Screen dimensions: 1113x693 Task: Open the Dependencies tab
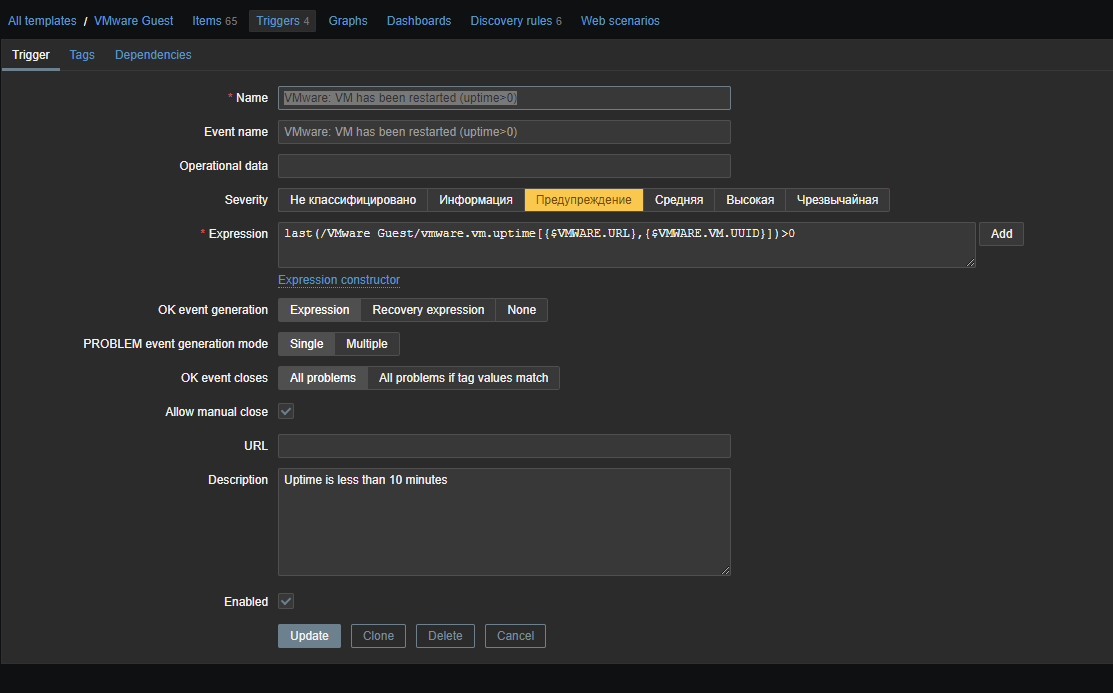pos(152,55)
